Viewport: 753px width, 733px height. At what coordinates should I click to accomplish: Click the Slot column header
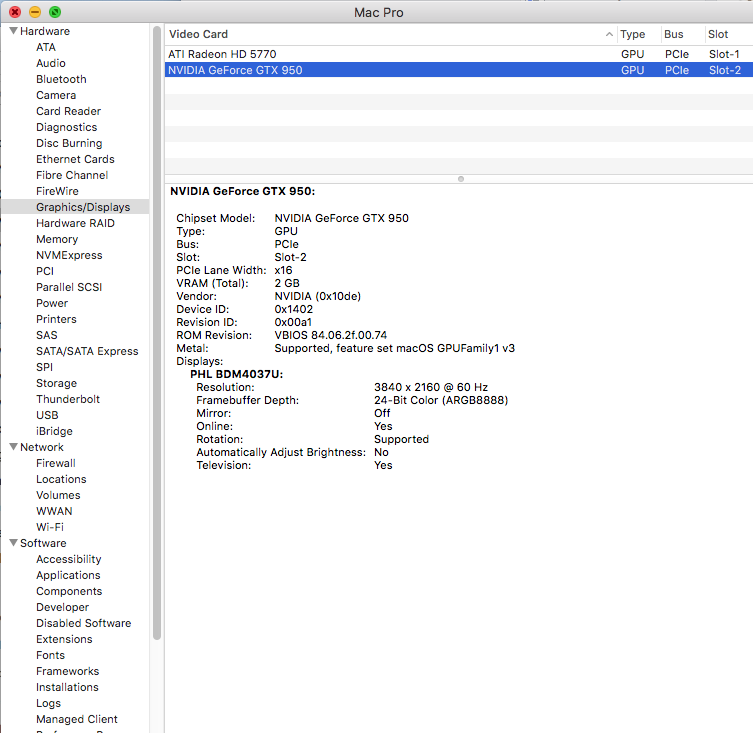click(729, 34)
